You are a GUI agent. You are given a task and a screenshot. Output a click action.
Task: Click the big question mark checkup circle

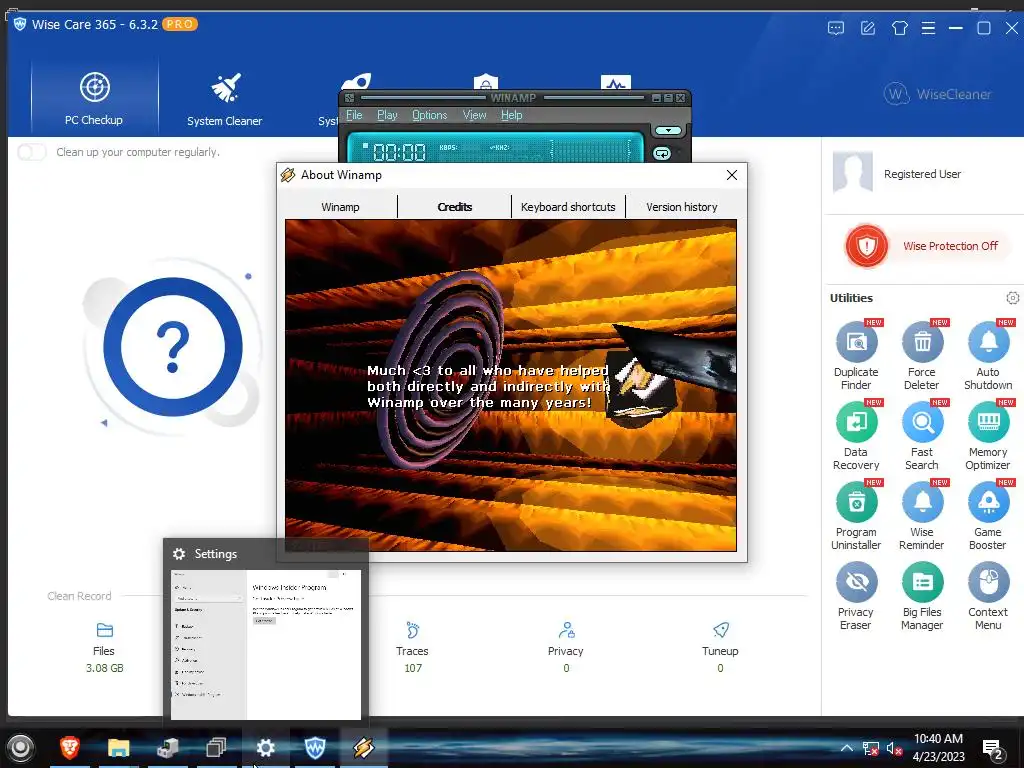pos(172,347)
